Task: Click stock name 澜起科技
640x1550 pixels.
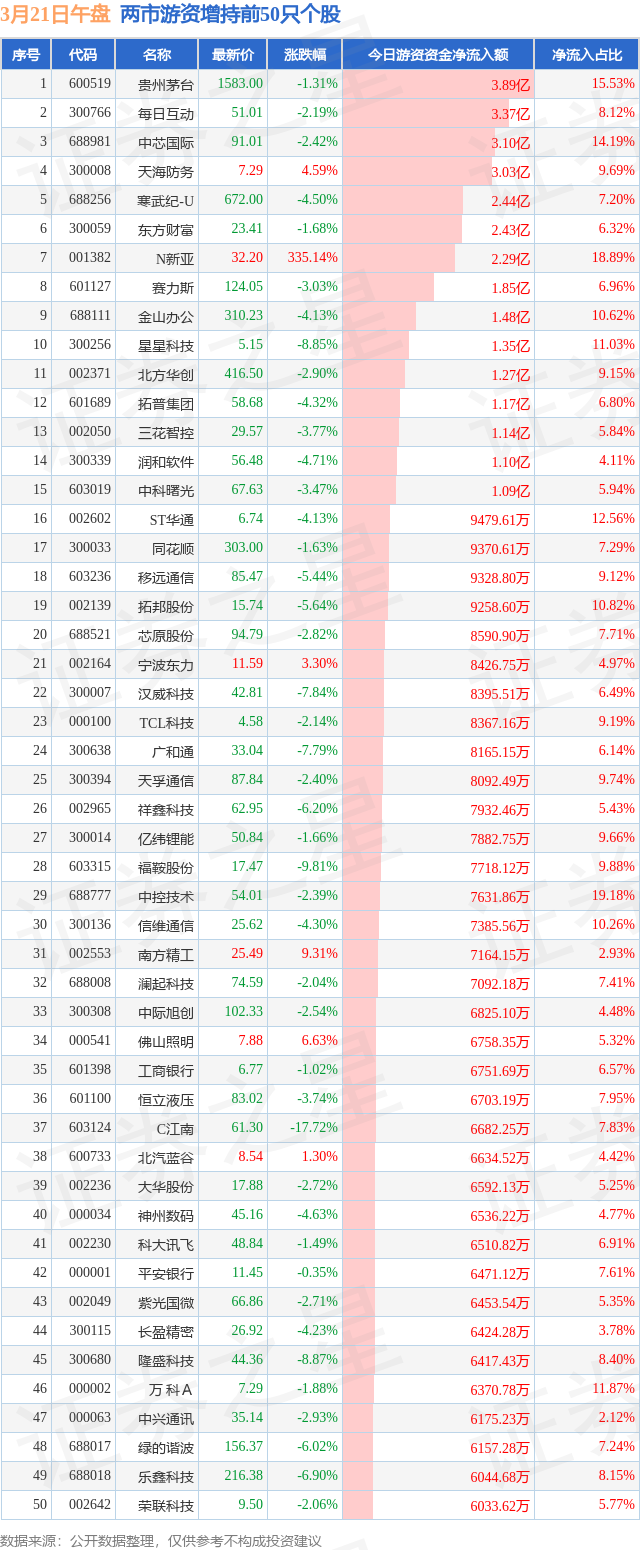Action: [x=166, y=984]
